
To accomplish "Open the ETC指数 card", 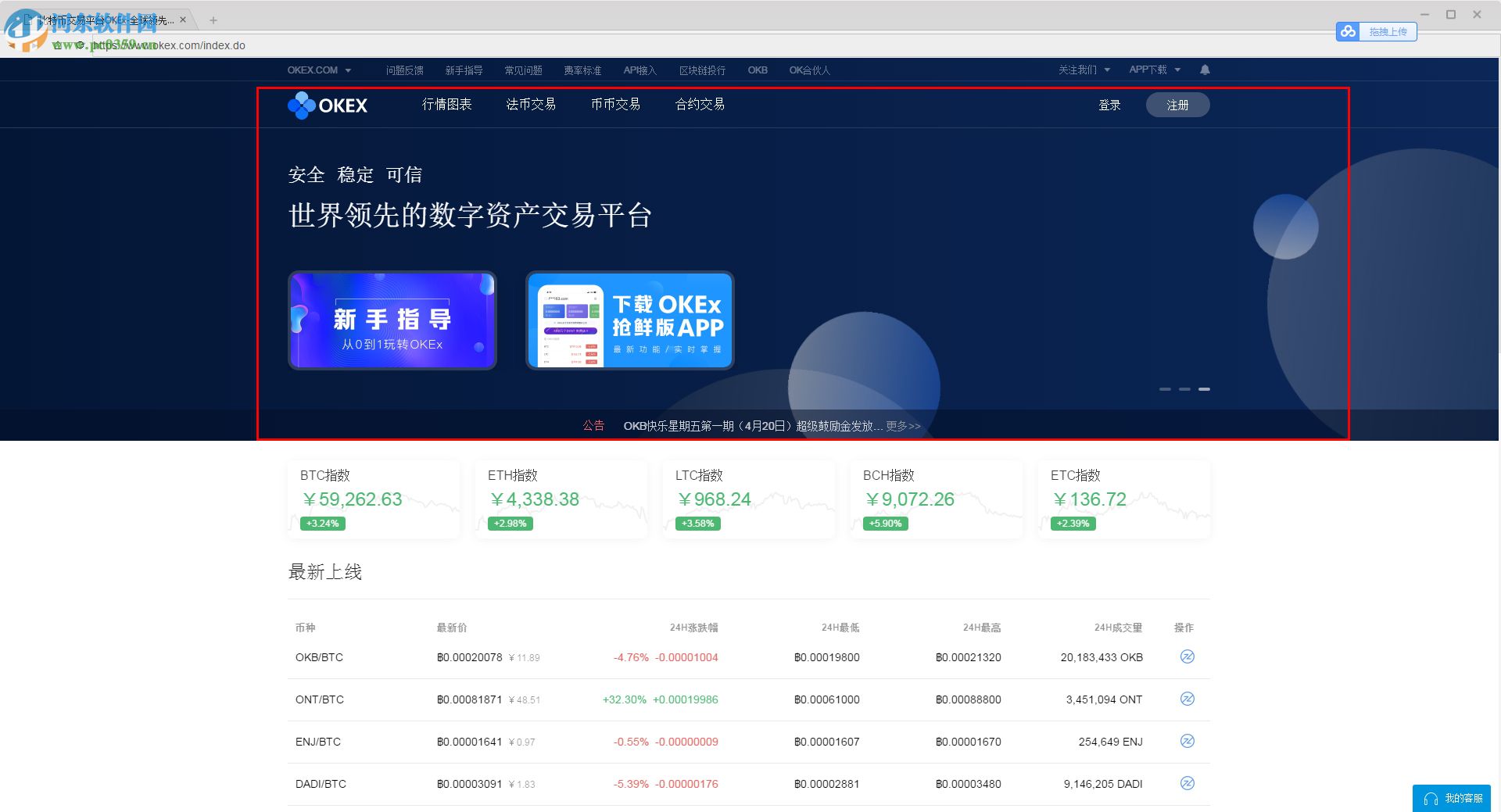I will tap(1124, 499).
